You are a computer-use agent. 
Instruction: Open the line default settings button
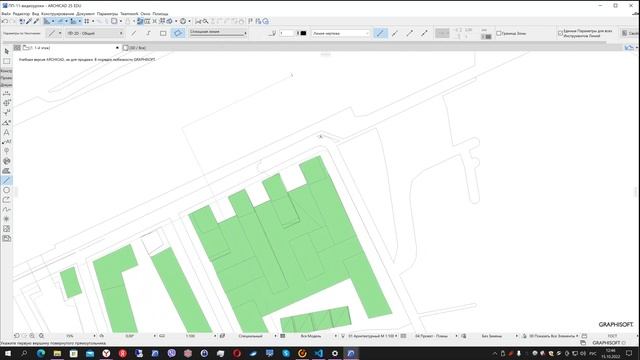[51, 33]
